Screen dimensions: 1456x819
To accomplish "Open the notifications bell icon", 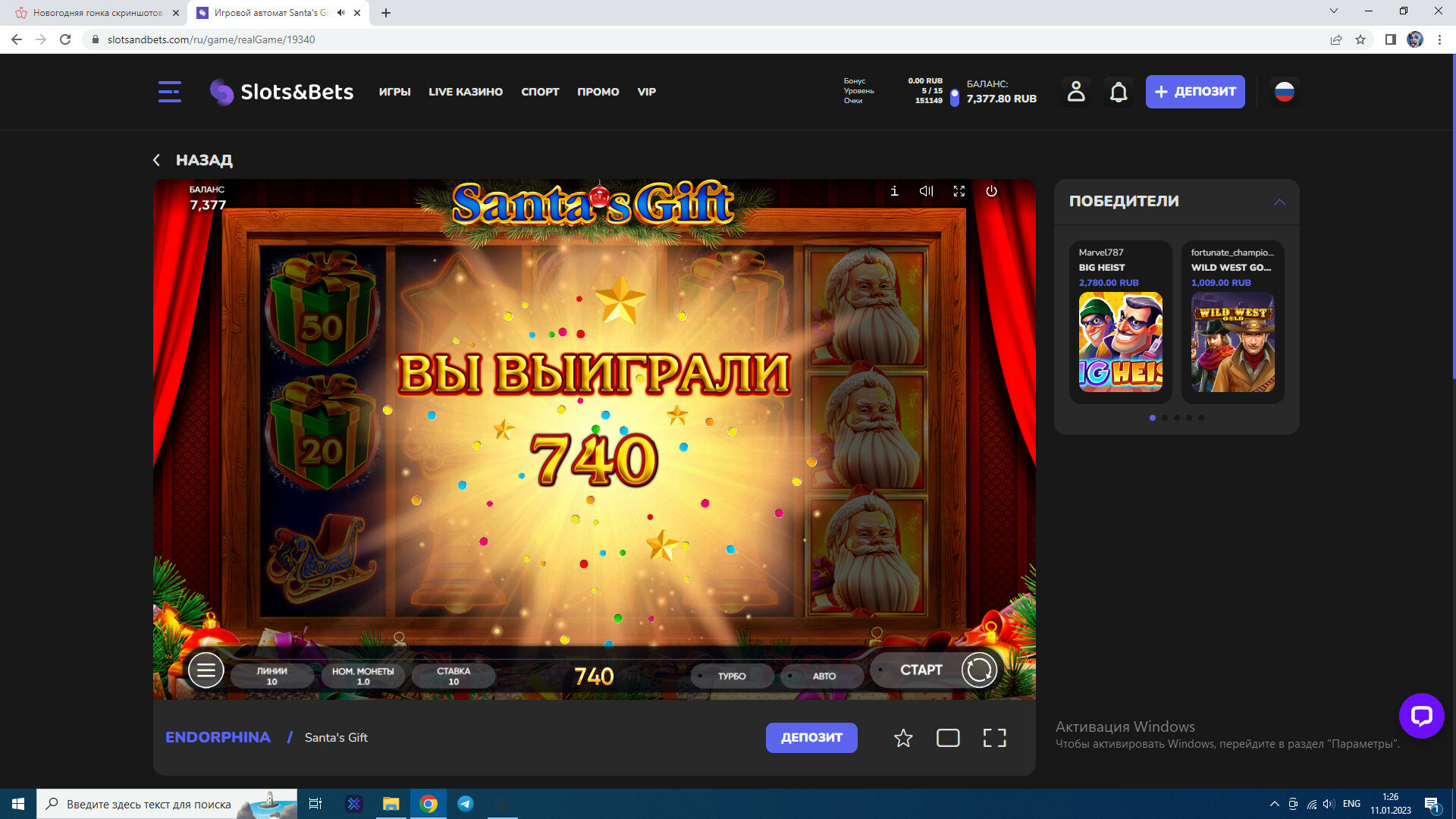I will 1119,92.
